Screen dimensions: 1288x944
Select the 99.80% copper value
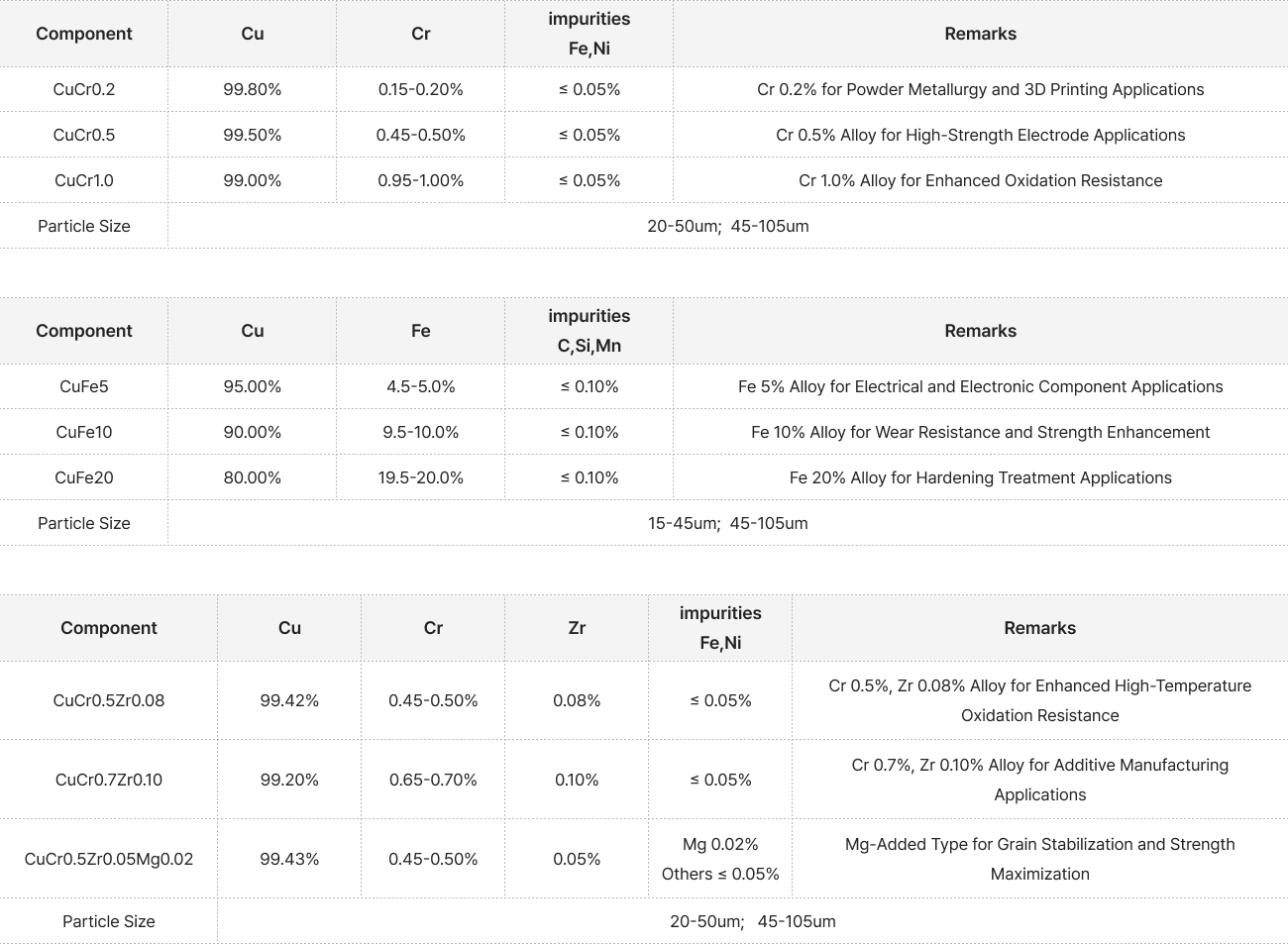coord(253,89)
